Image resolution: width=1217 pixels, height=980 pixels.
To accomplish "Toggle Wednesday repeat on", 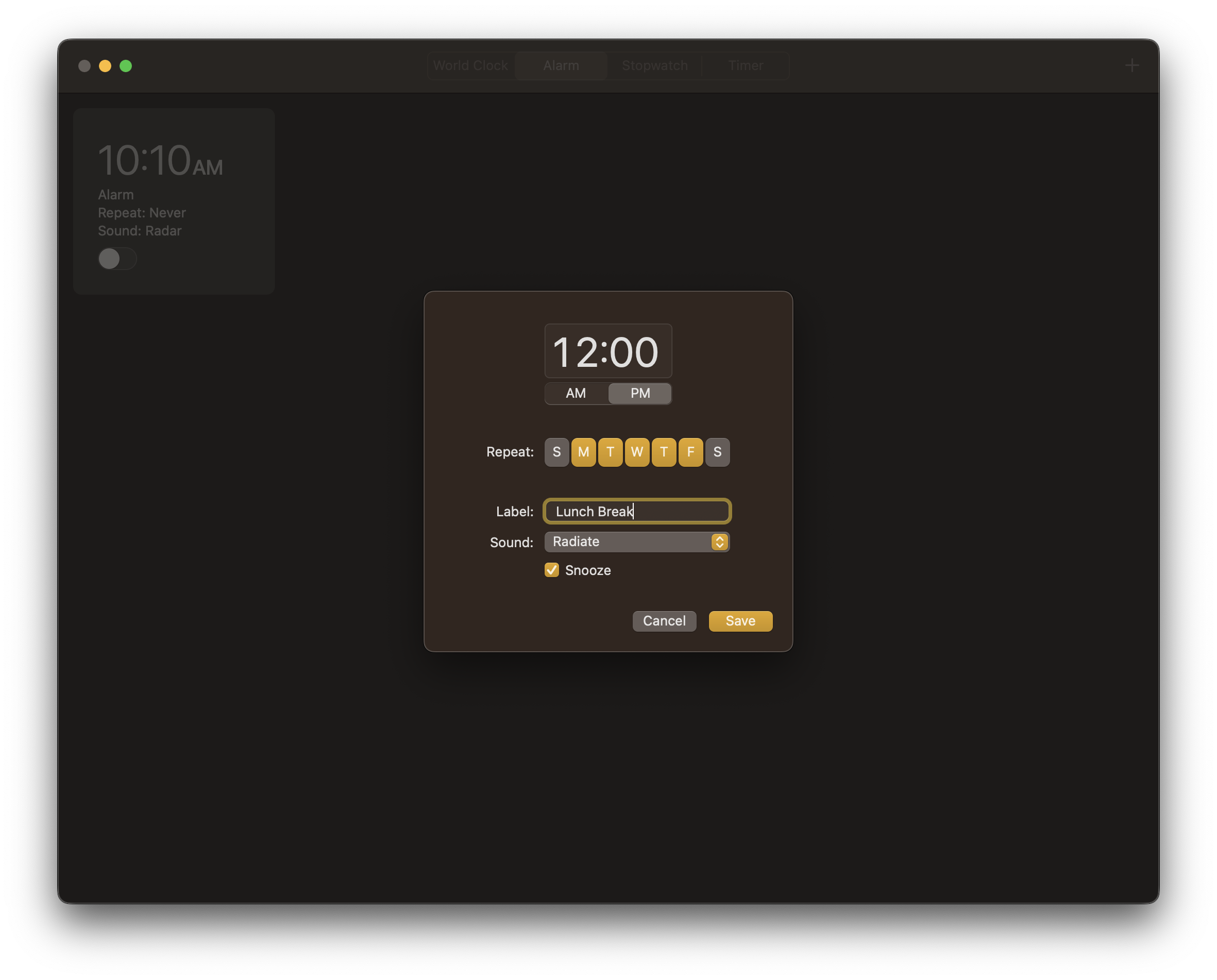I will click(637, 451).
